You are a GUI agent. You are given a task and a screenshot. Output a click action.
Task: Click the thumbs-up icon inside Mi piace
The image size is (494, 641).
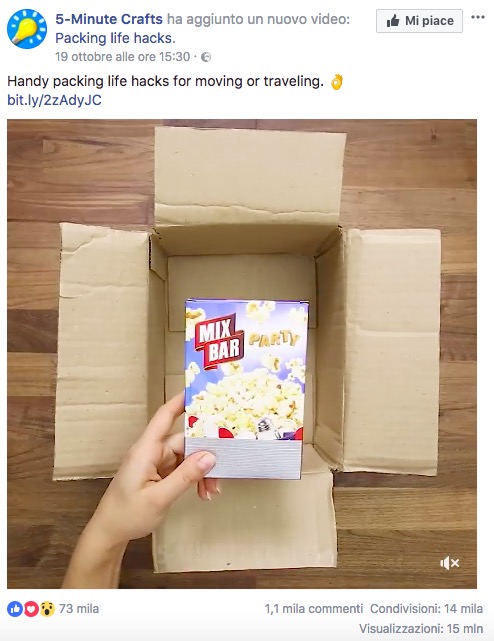(393, 20)
